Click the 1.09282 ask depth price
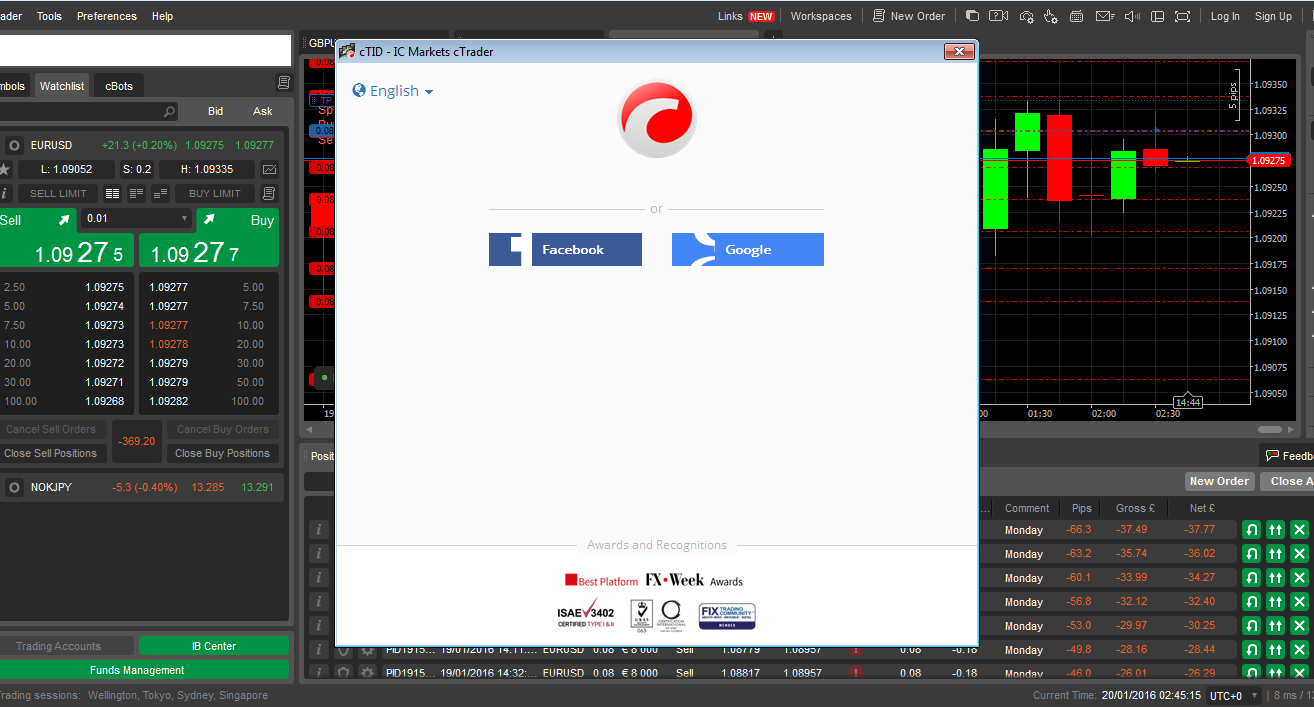The height and width of the screenshot is (707, 1314). click(168, 401)
